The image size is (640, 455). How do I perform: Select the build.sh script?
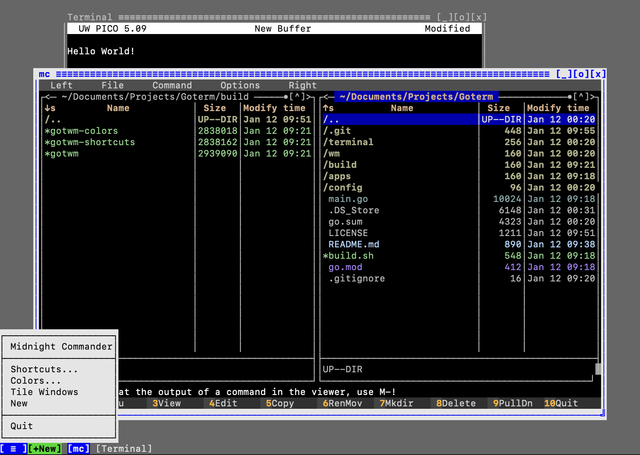pos(459,256)
